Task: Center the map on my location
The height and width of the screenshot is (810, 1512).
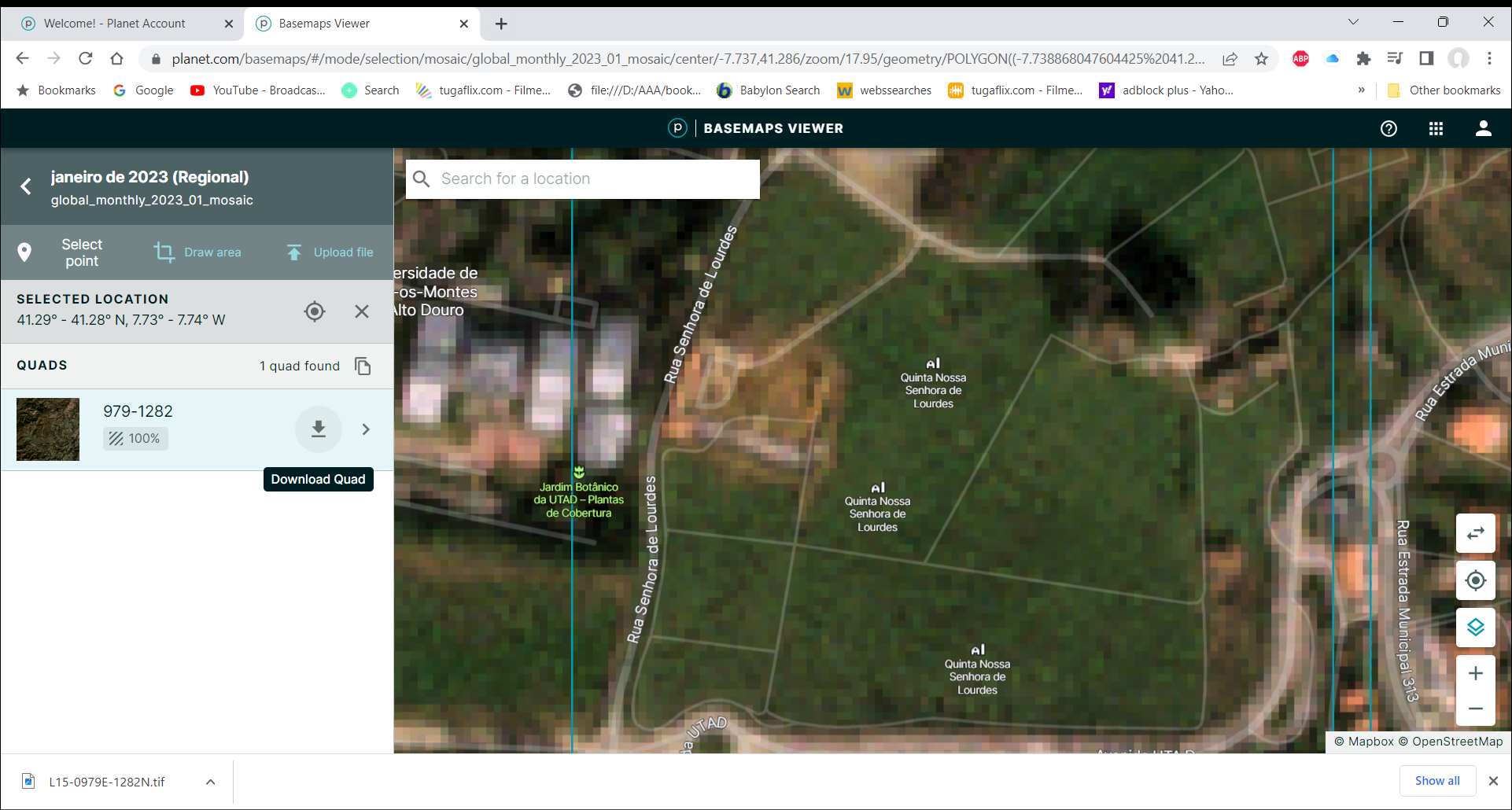Action: click(x=1476, y=580)
